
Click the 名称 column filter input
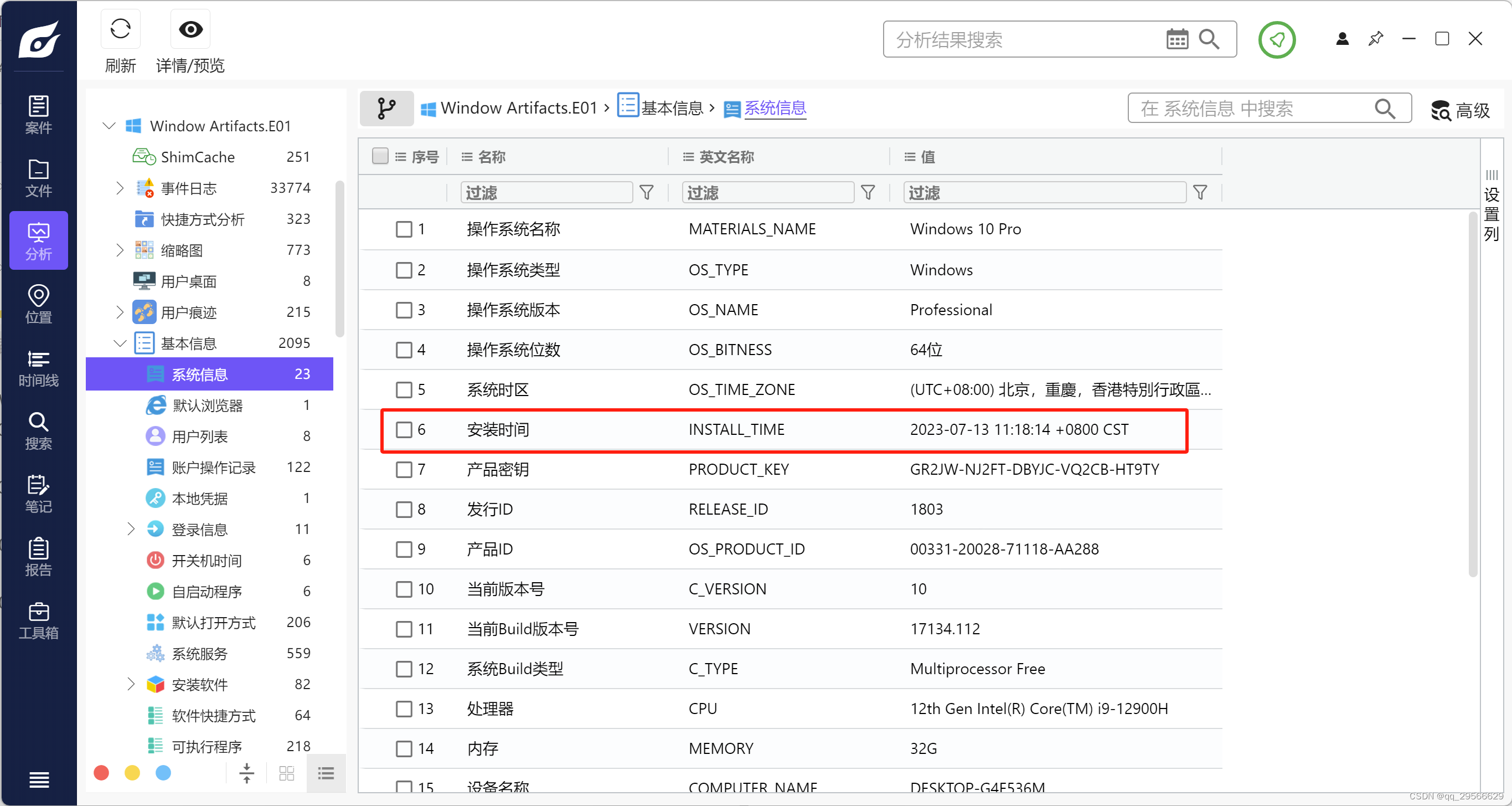546,192
